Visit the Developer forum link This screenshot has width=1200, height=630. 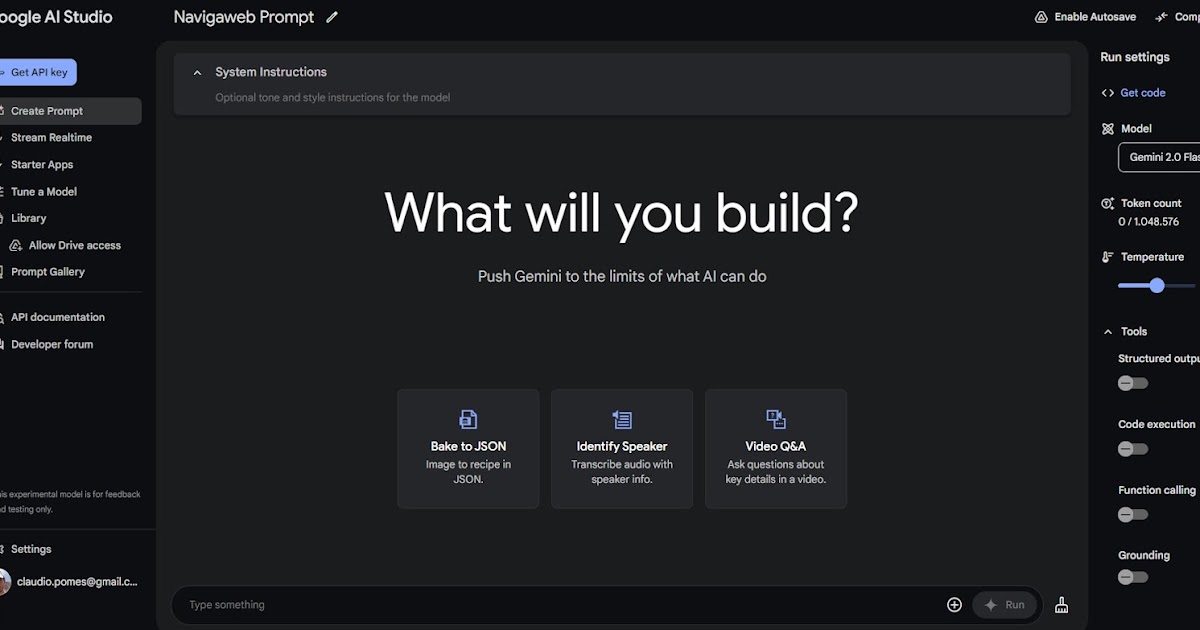(x=52, y=344)
